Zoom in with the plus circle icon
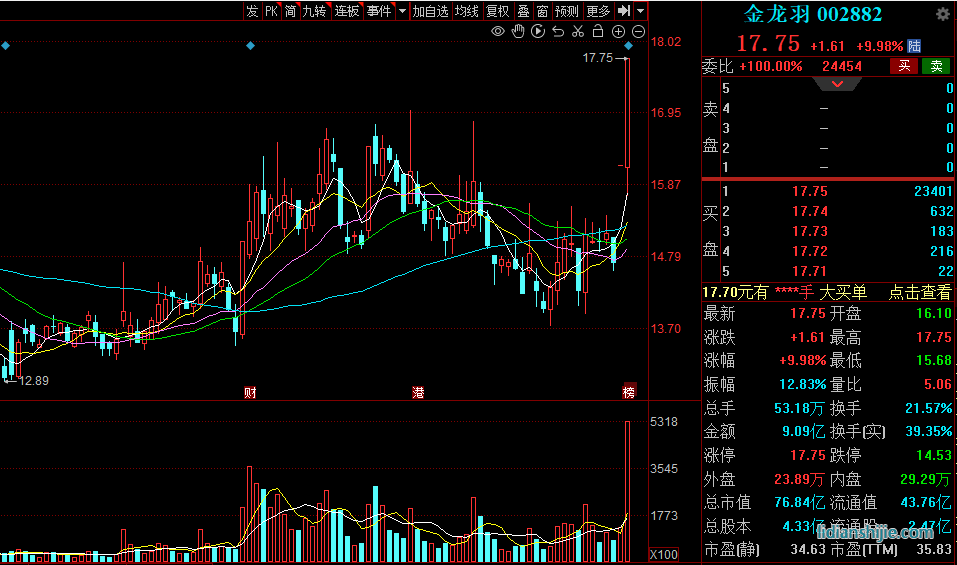The width and height of the screenshot is (957, 565). [618, 32]
